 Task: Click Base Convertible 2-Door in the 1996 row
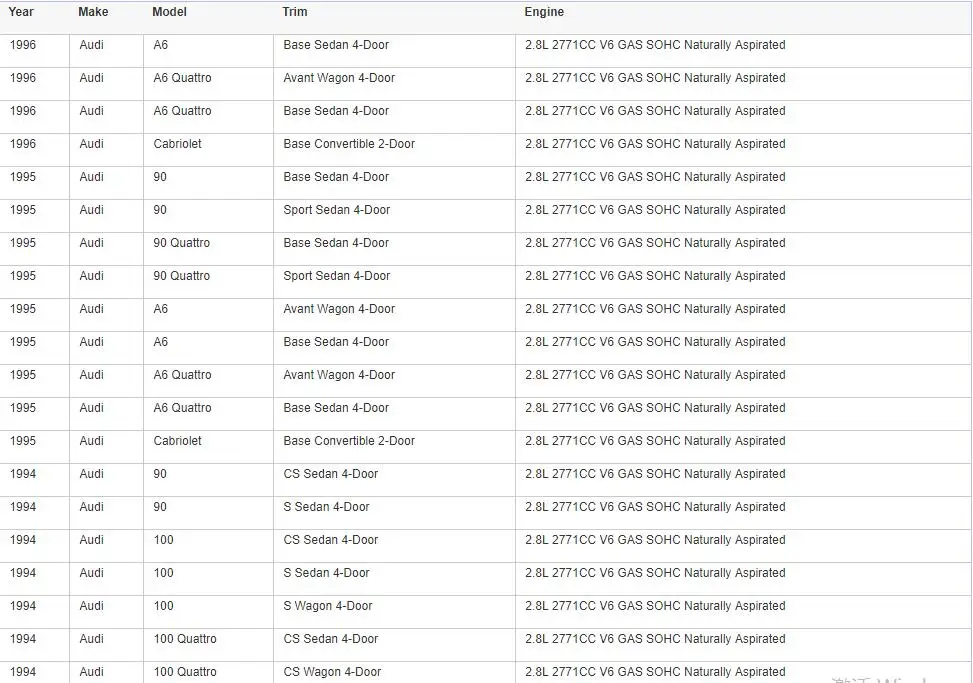349,144
